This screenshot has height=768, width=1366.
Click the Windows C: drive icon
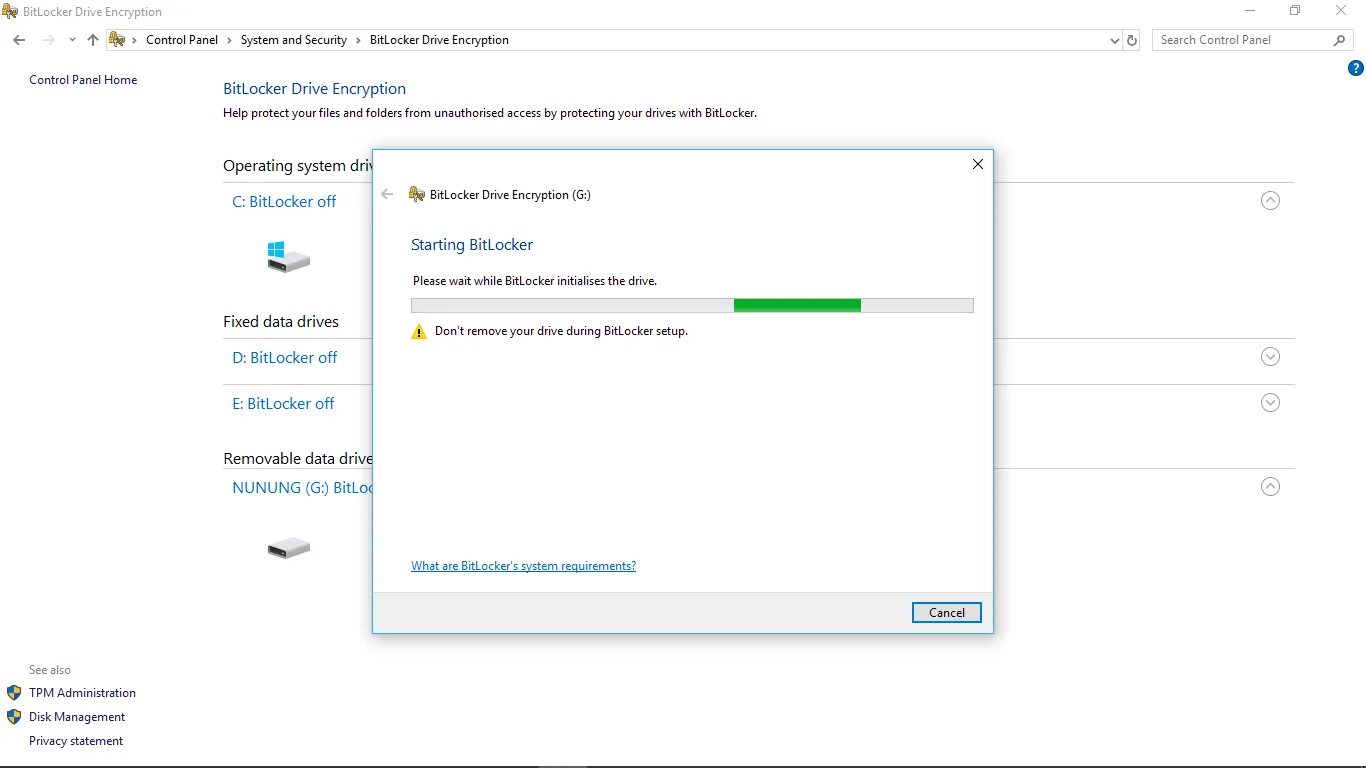click(x=288, y=257)
